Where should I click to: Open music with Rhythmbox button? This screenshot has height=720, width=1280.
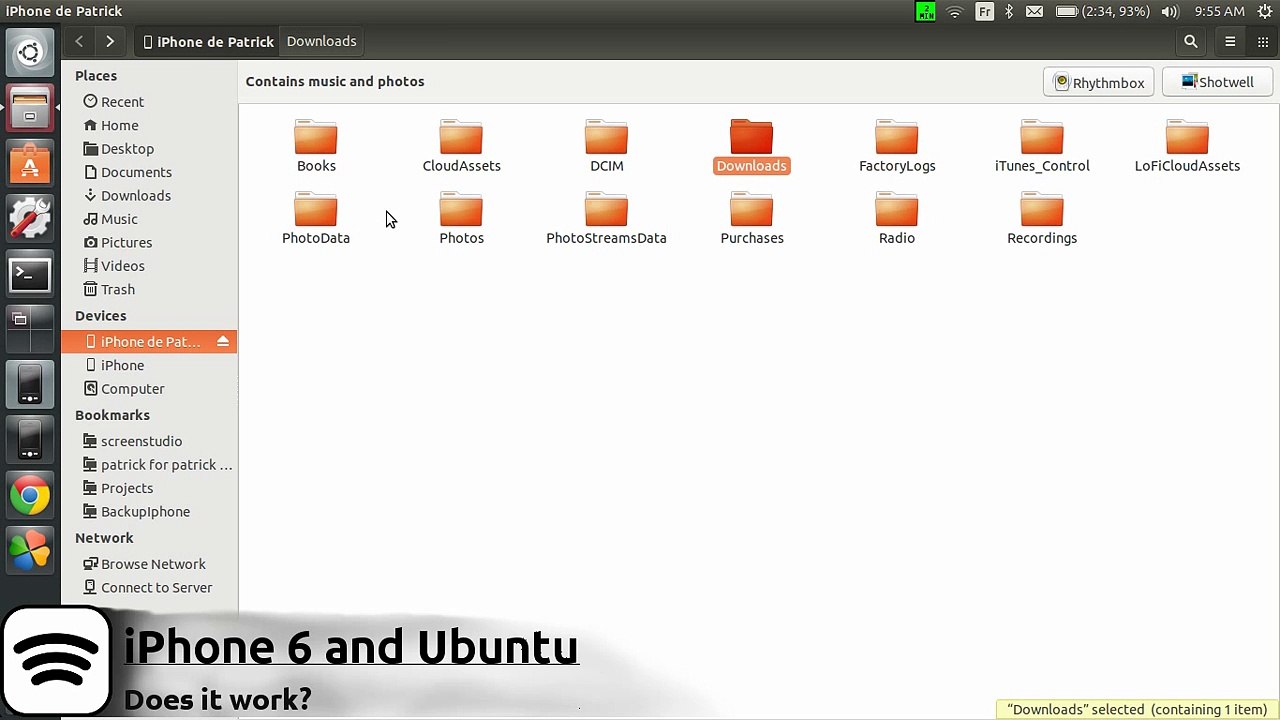coord(1099,82)
